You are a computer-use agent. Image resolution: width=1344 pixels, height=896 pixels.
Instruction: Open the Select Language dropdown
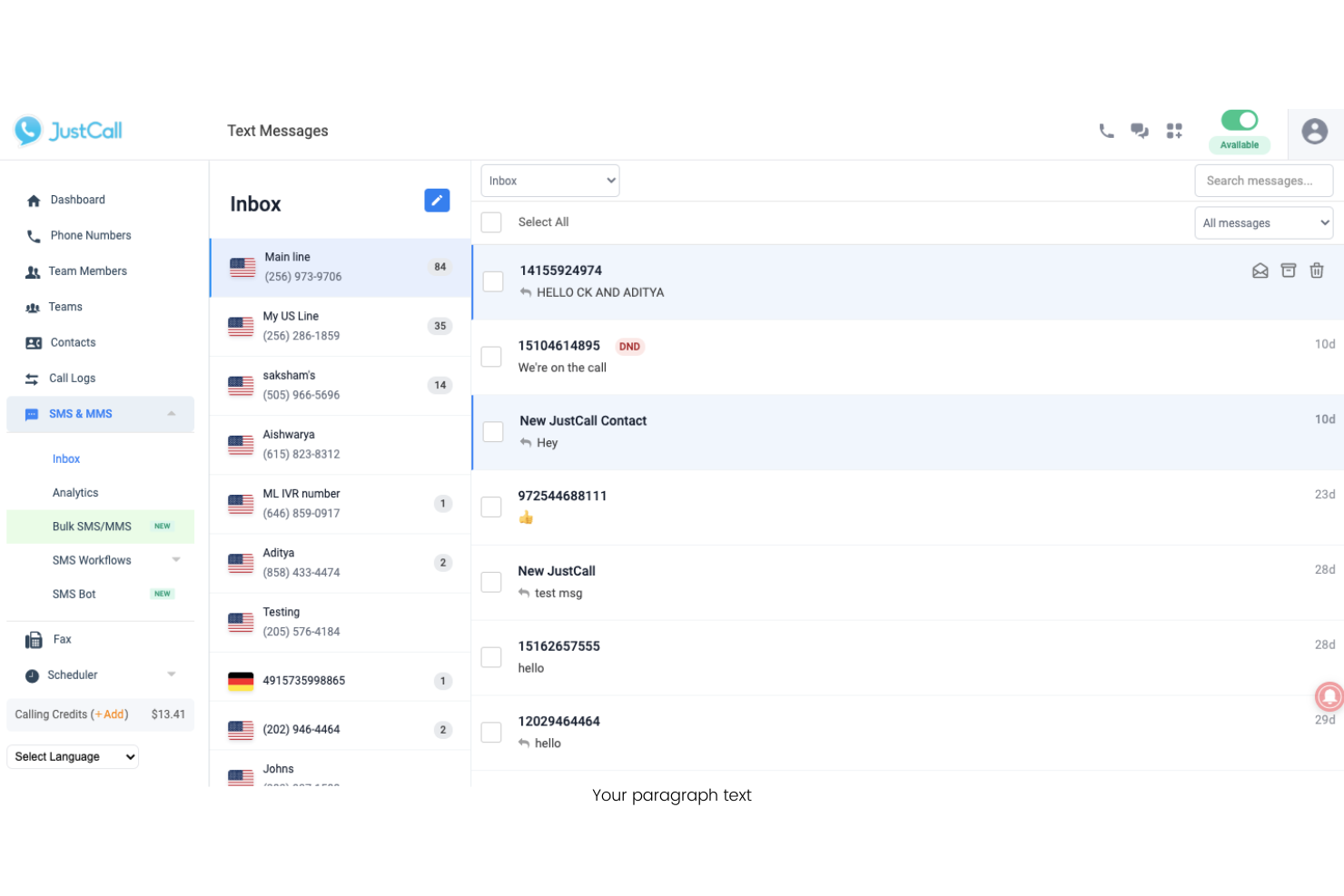tap(73, 757)
